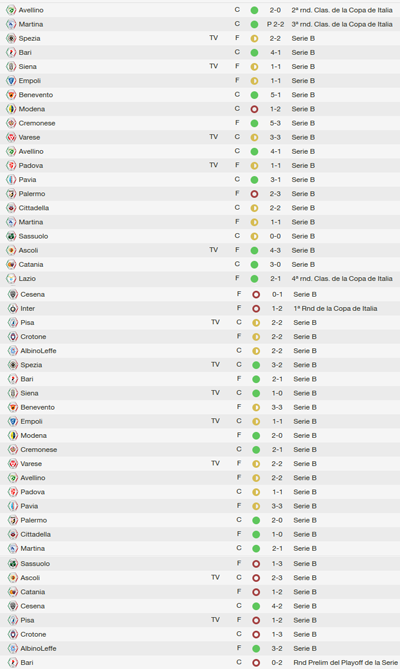The height and width of the screenshot is (670, 400).
Task: Select the Sassuolo badge in the 0-0 row
Action: [11, 236]
